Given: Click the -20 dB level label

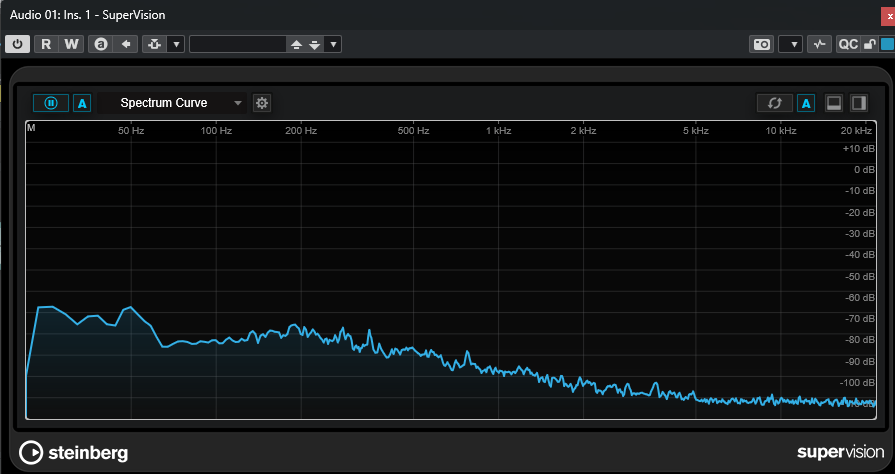Looking at the screenshot, I should click(x=860, y=212).
